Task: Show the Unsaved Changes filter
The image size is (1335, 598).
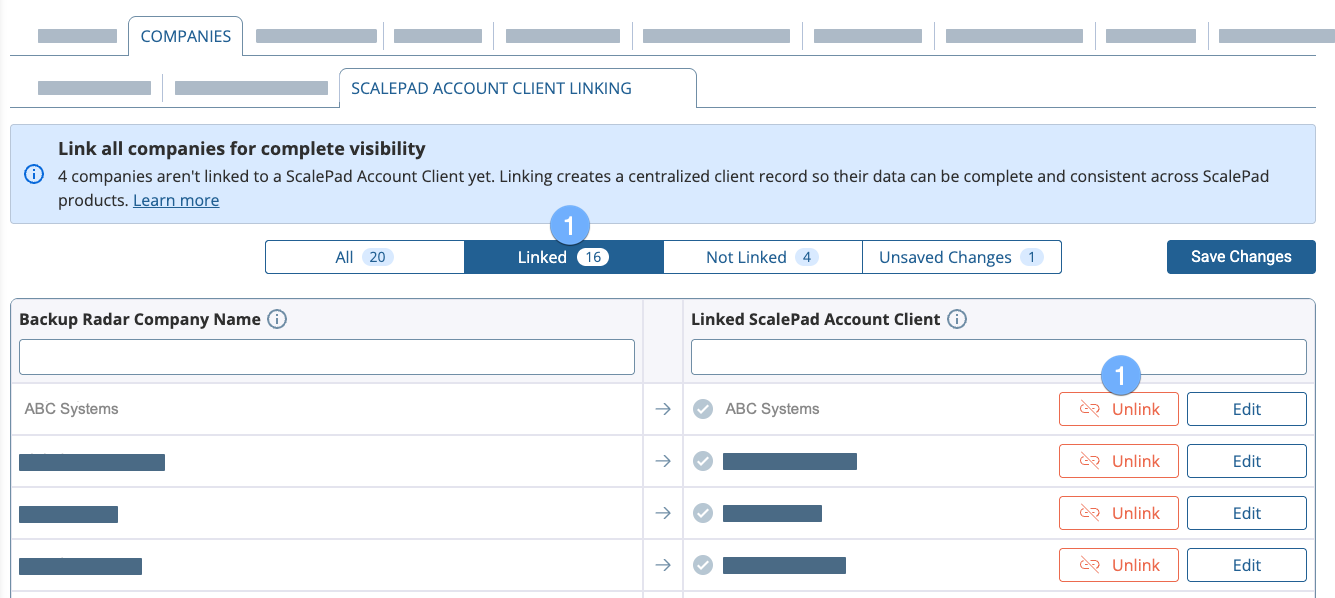Action: [x=960, y=257]
